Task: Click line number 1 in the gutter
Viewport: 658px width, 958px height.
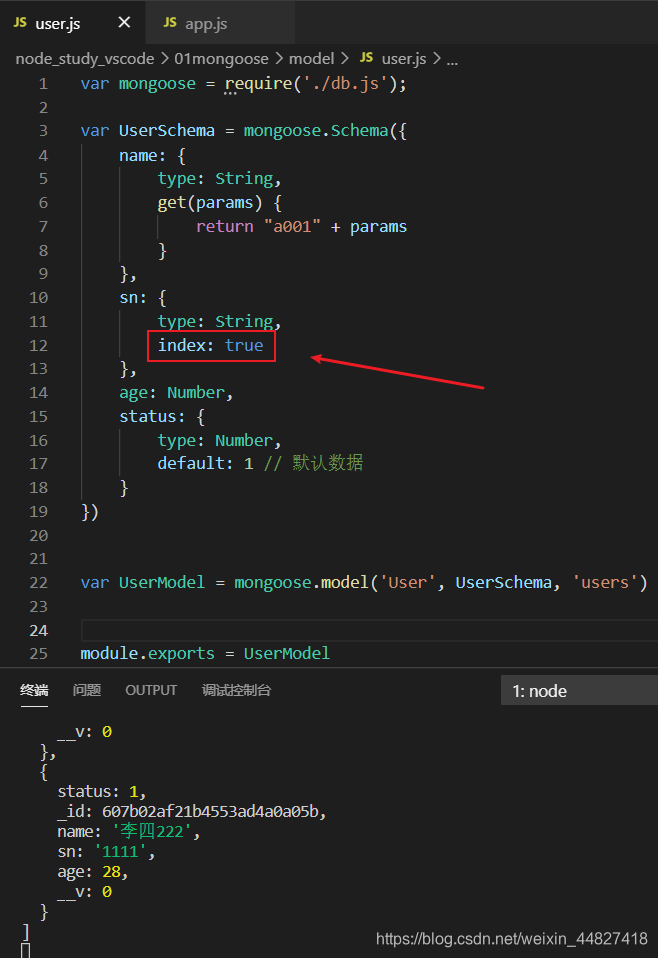Action: click(x=43, y=84)
